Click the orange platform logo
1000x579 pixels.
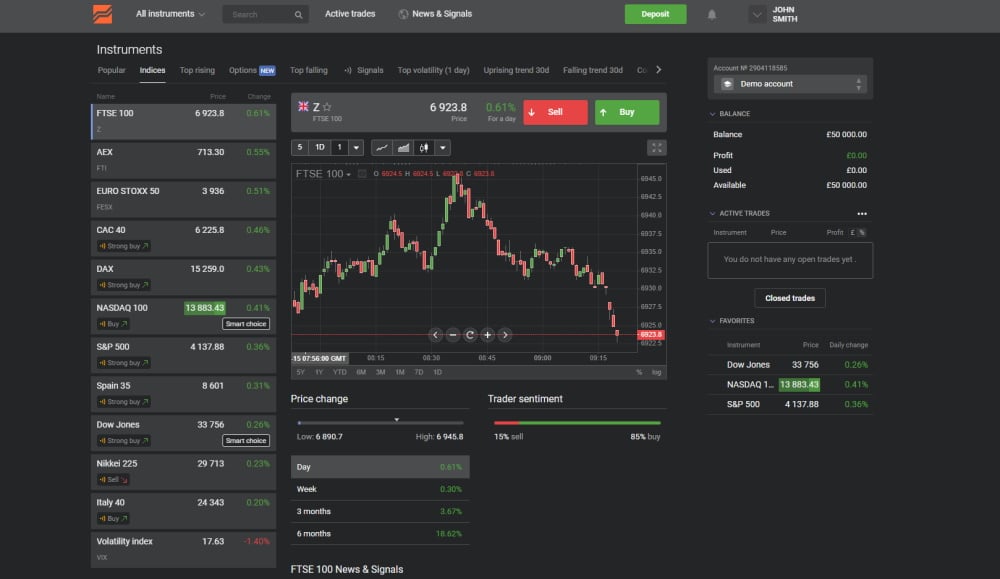click(102, 14)
